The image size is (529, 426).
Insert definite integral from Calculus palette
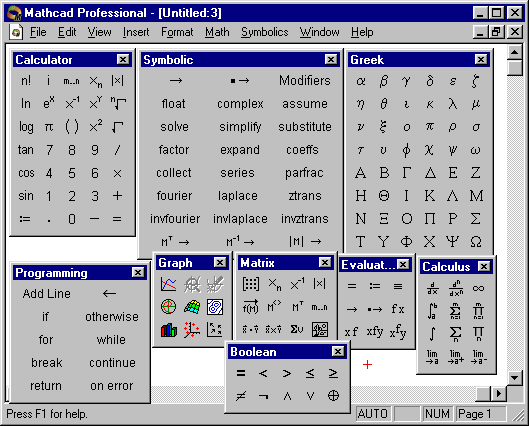[x=433, y=311]
